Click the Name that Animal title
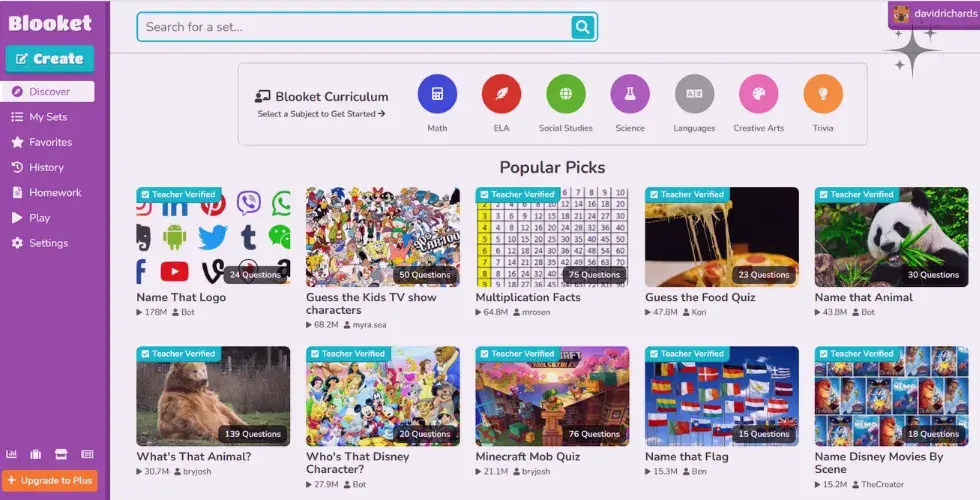This screenshot has width=980, height=500. tap(864, 298)
